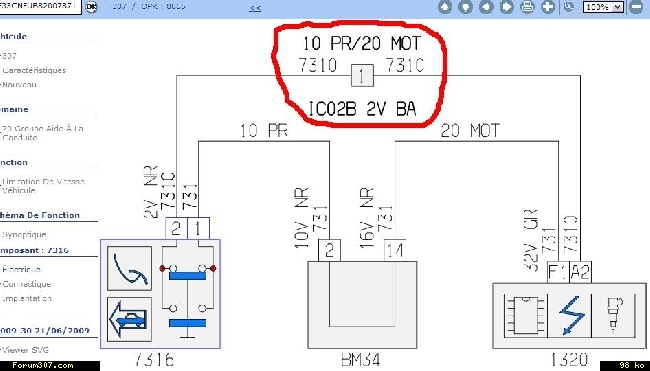
Task: Click the << collapse link in header
Action: (255, 7)
